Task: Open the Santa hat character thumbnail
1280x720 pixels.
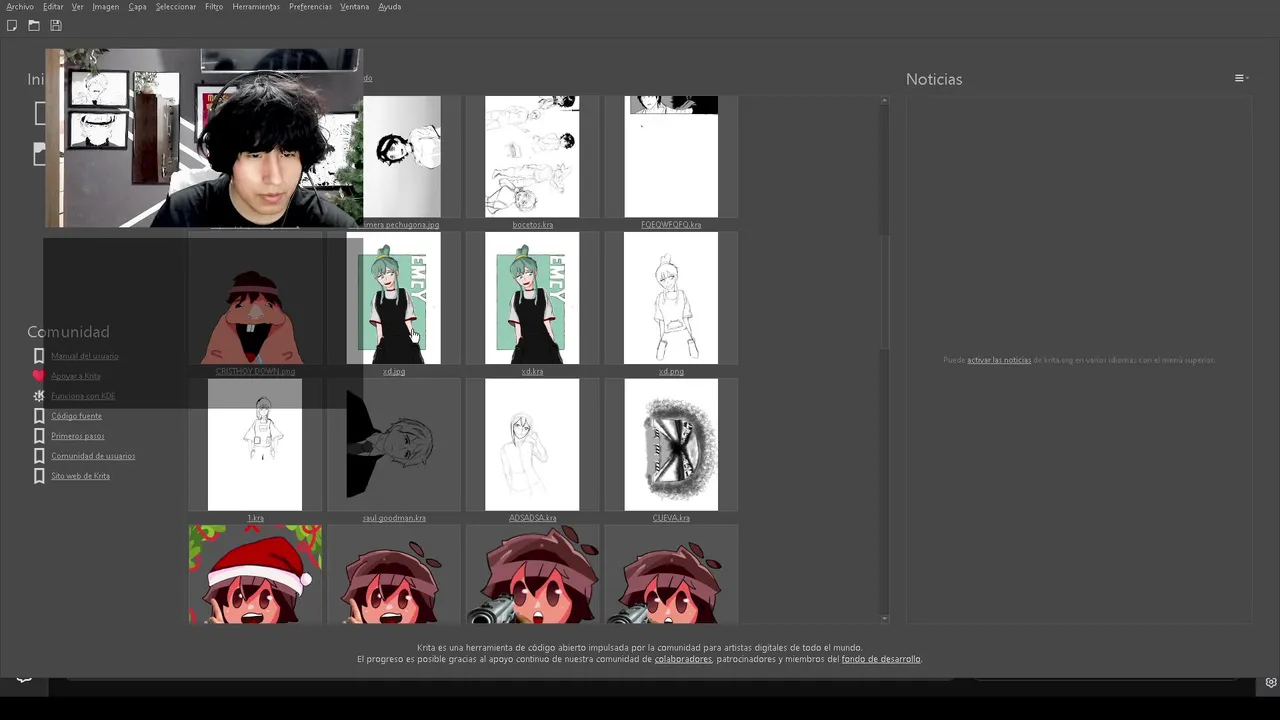Action: click(x=255, y=574)
